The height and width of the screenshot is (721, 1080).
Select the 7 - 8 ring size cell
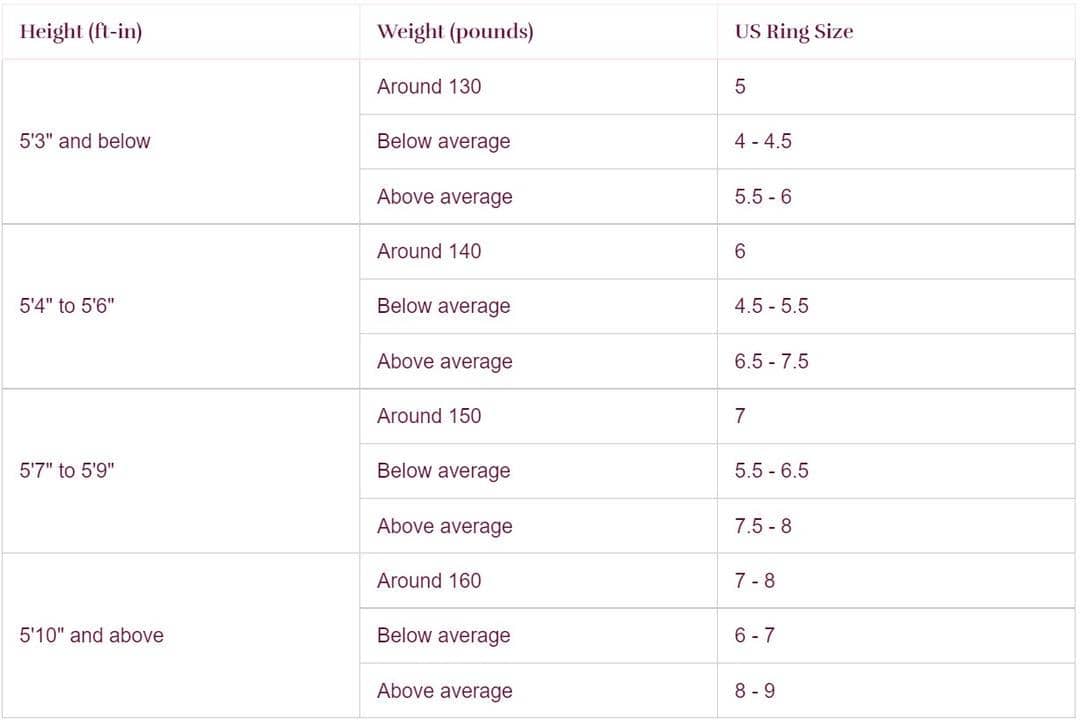pos(755,581)
